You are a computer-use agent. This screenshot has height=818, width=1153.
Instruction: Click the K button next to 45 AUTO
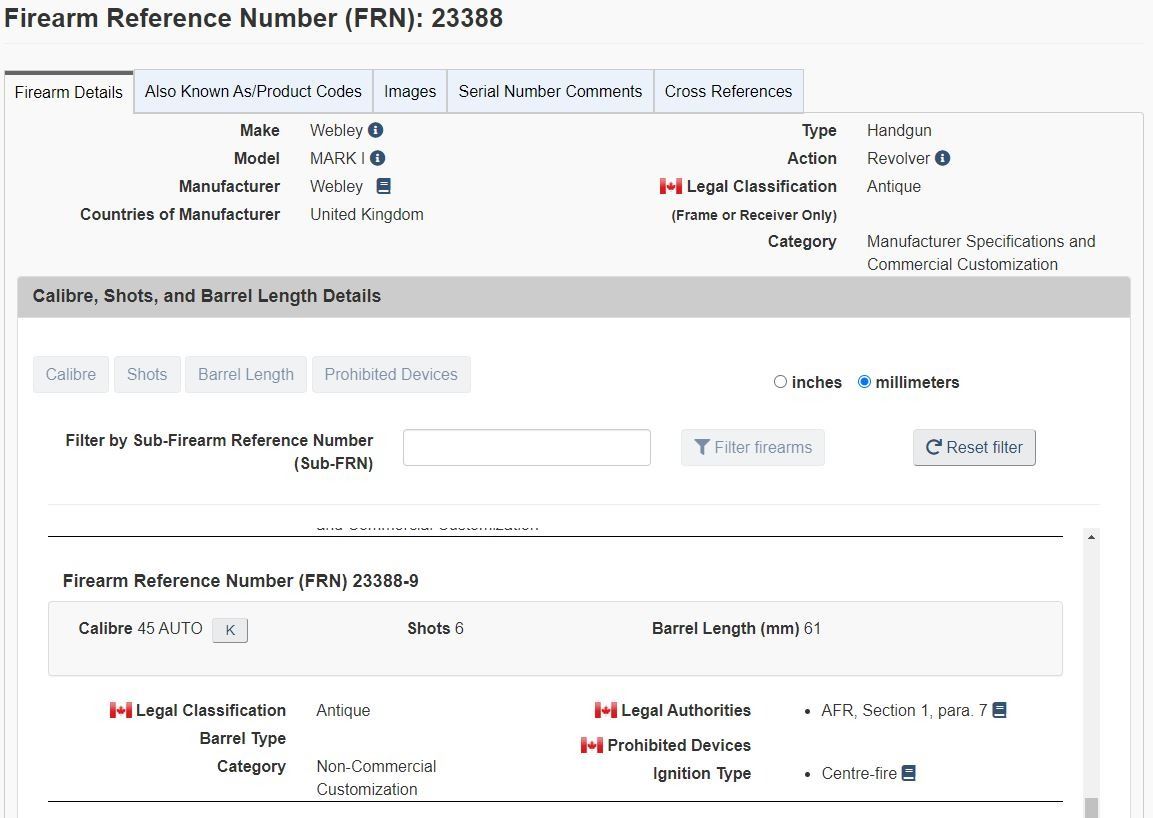click(230, 630)
